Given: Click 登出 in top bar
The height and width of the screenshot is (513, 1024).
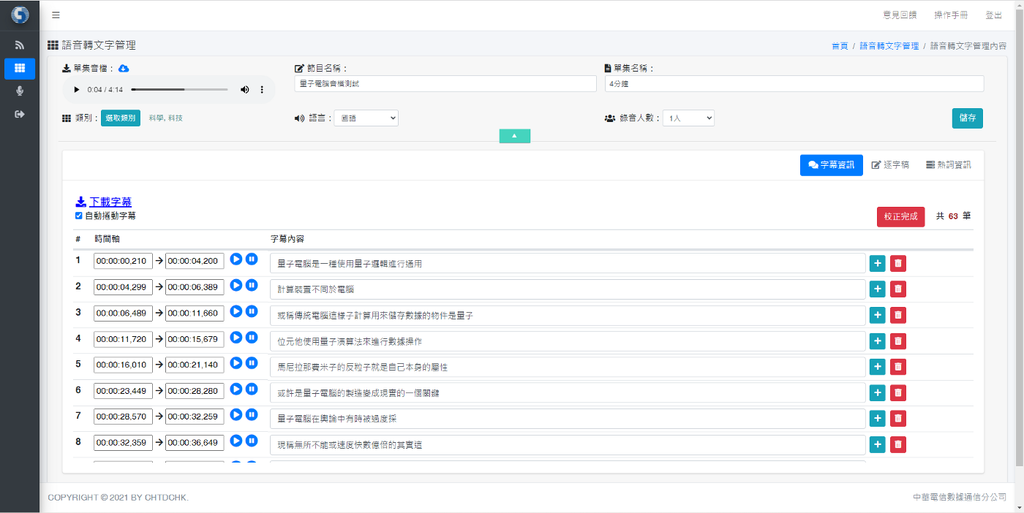Looking at the screenshot, I should coord(993,15).
